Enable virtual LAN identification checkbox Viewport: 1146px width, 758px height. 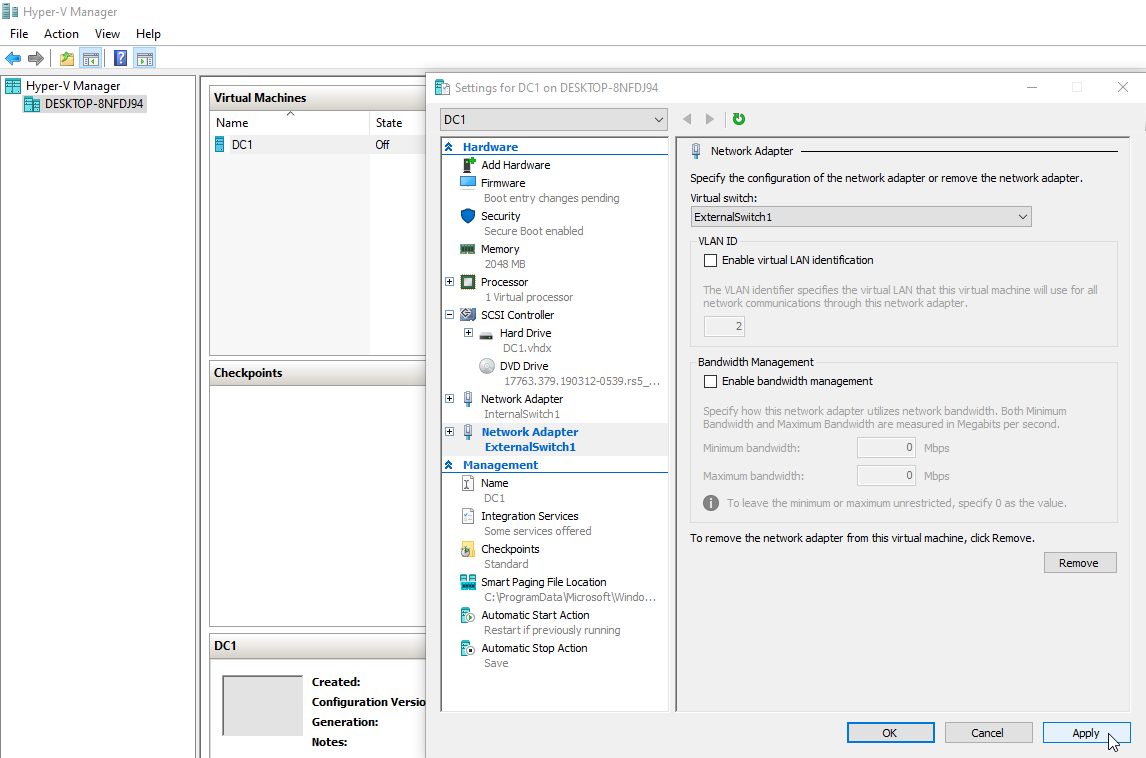point(710,260)
